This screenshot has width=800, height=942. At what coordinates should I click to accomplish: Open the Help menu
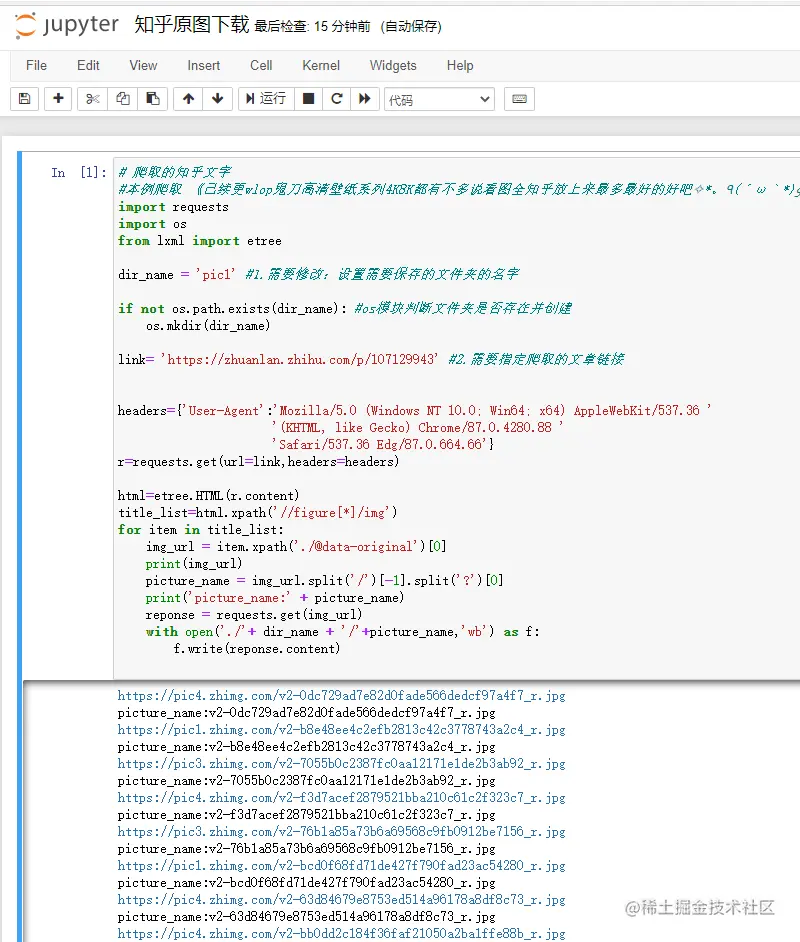(460, 65)
